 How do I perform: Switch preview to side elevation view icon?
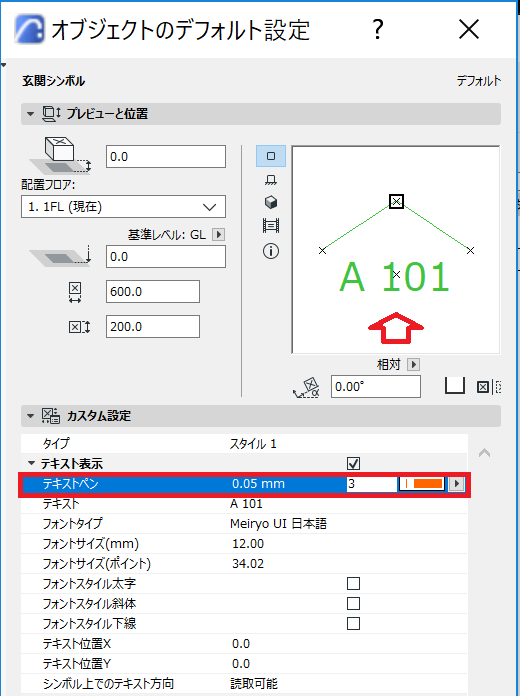pyautogui.click(x=271, y=180)
